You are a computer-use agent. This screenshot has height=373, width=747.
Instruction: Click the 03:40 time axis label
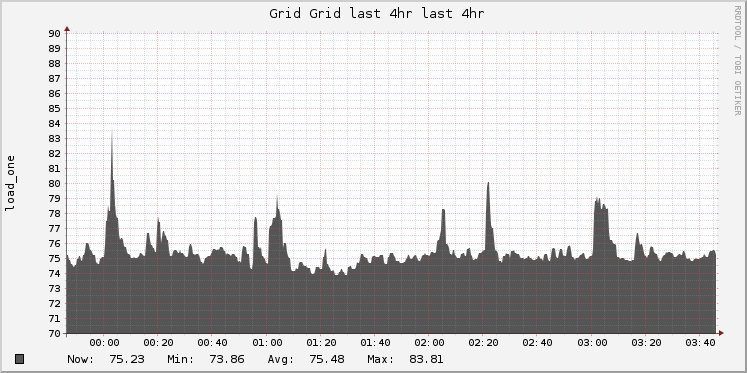pyautogui.click(x=700, y=343)
